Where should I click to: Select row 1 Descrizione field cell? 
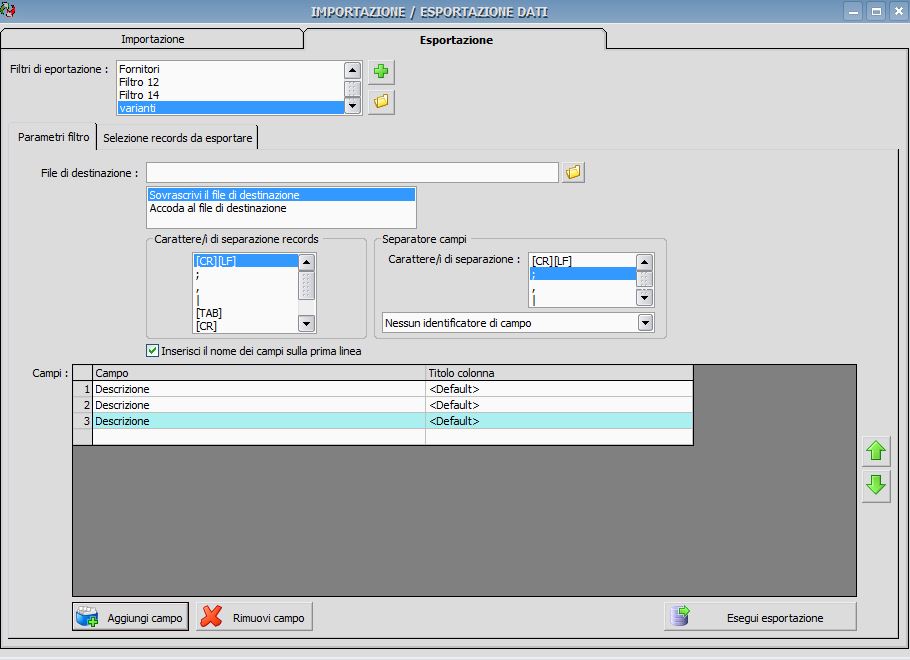click(x=259, y=389)
